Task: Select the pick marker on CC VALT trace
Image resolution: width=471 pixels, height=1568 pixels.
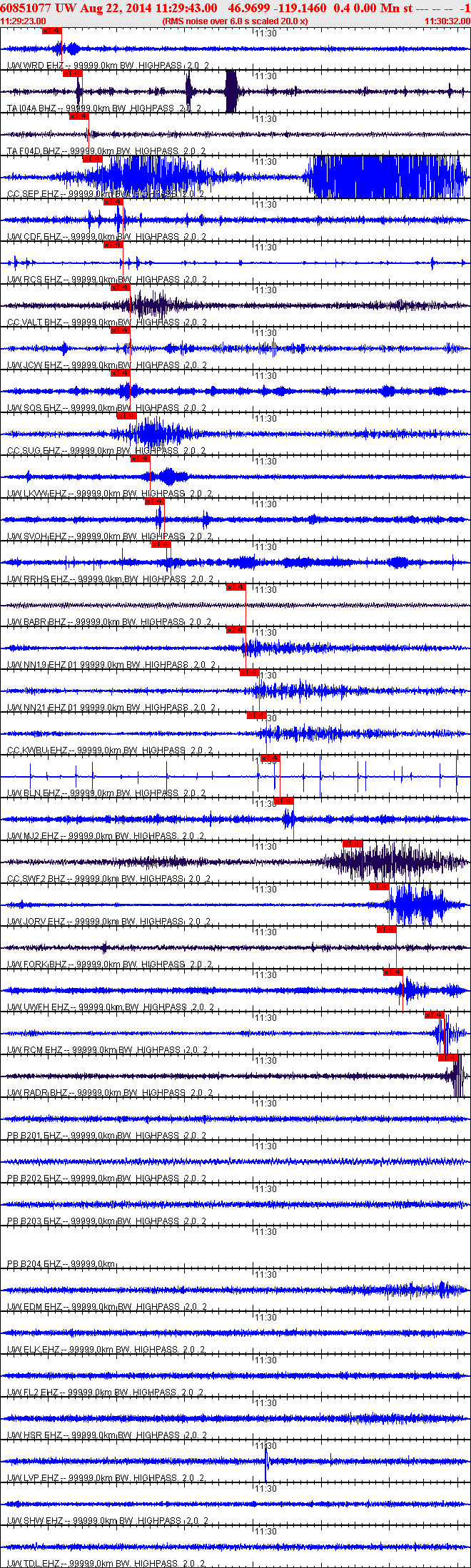Action: [120, 287]
